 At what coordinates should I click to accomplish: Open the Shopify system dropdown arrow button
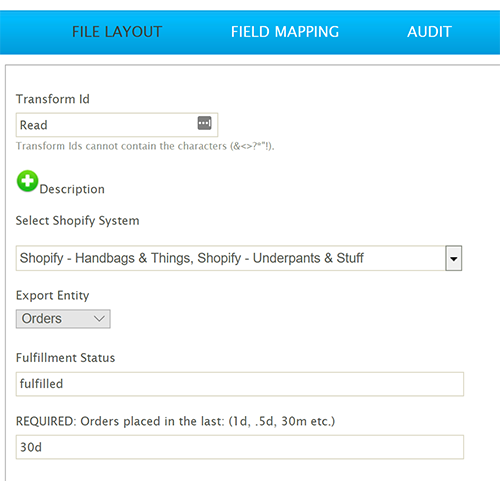tap(454, 258)
